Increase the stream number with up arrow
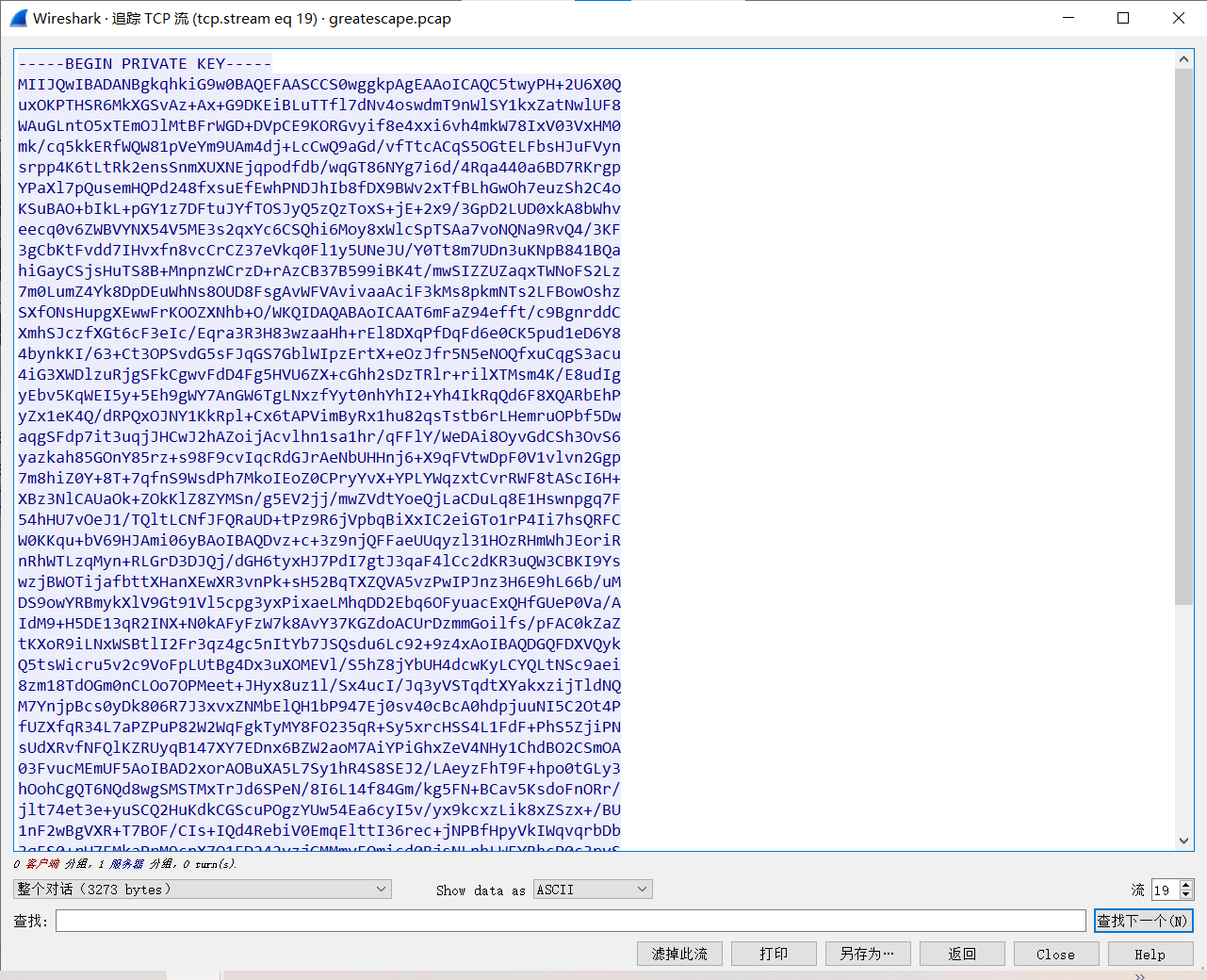The width and height of the screenshot is (1207, 980). coord(1186,884)
